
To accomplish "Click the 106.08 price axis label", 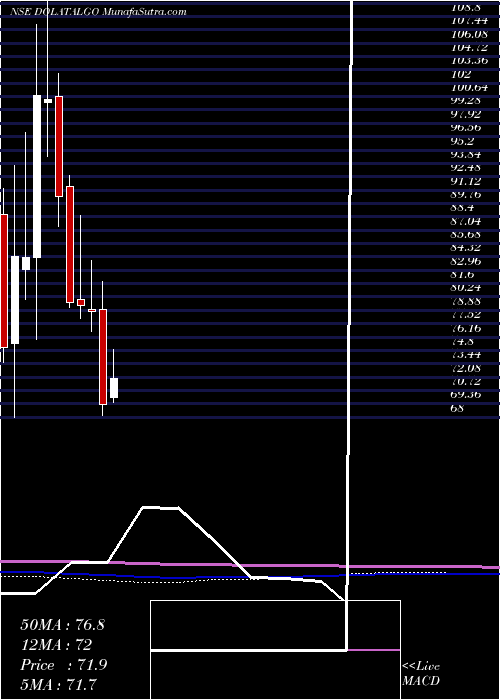I will click(x=469, y=34).
